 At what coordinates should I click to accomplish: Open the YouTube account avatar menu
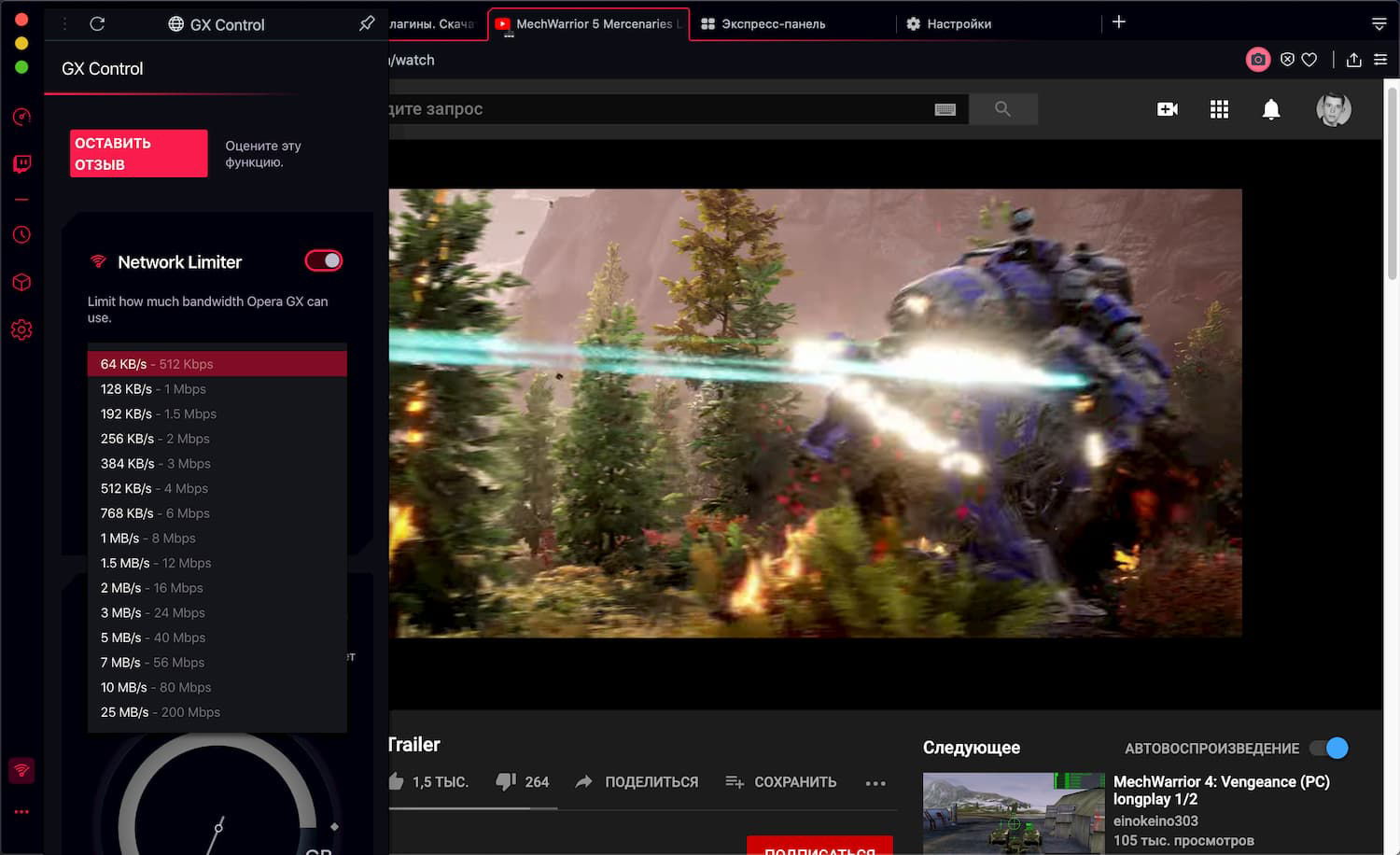1334,109
